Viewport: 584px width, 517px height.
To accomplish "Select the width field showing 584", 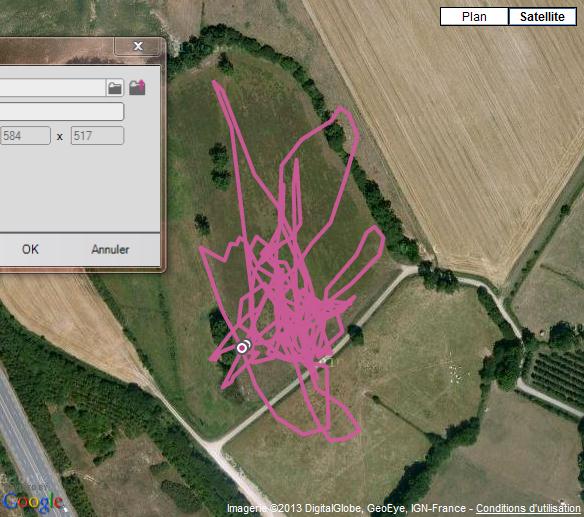I will (x=25, y=136).
